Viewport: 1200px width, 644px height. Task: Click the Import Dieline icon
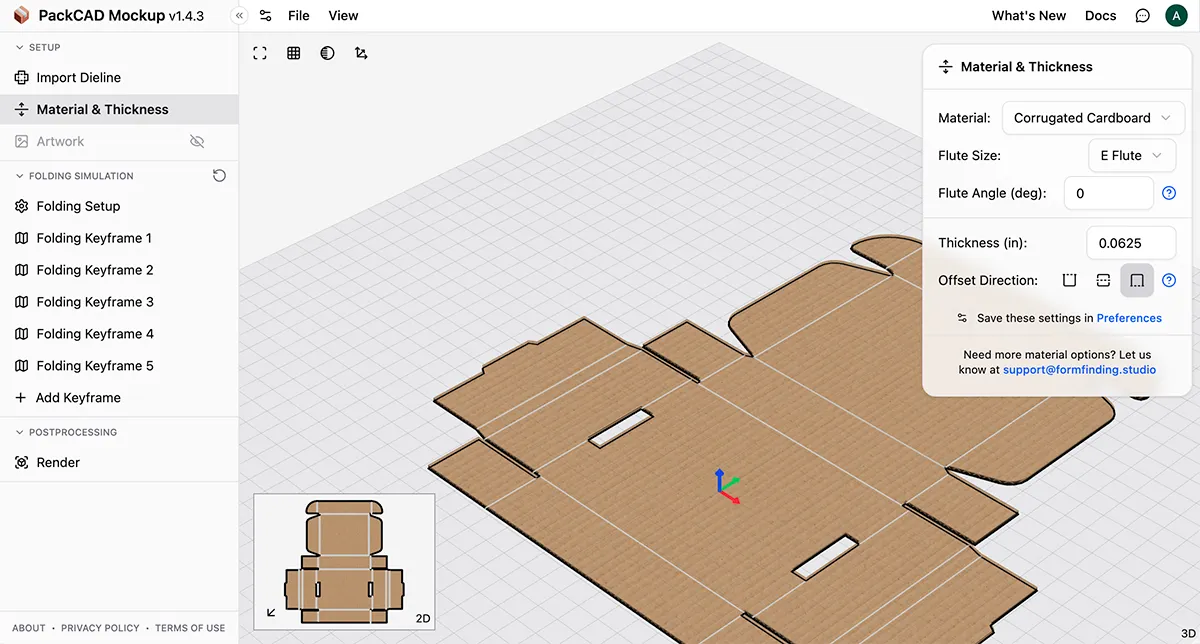point(21,77)
